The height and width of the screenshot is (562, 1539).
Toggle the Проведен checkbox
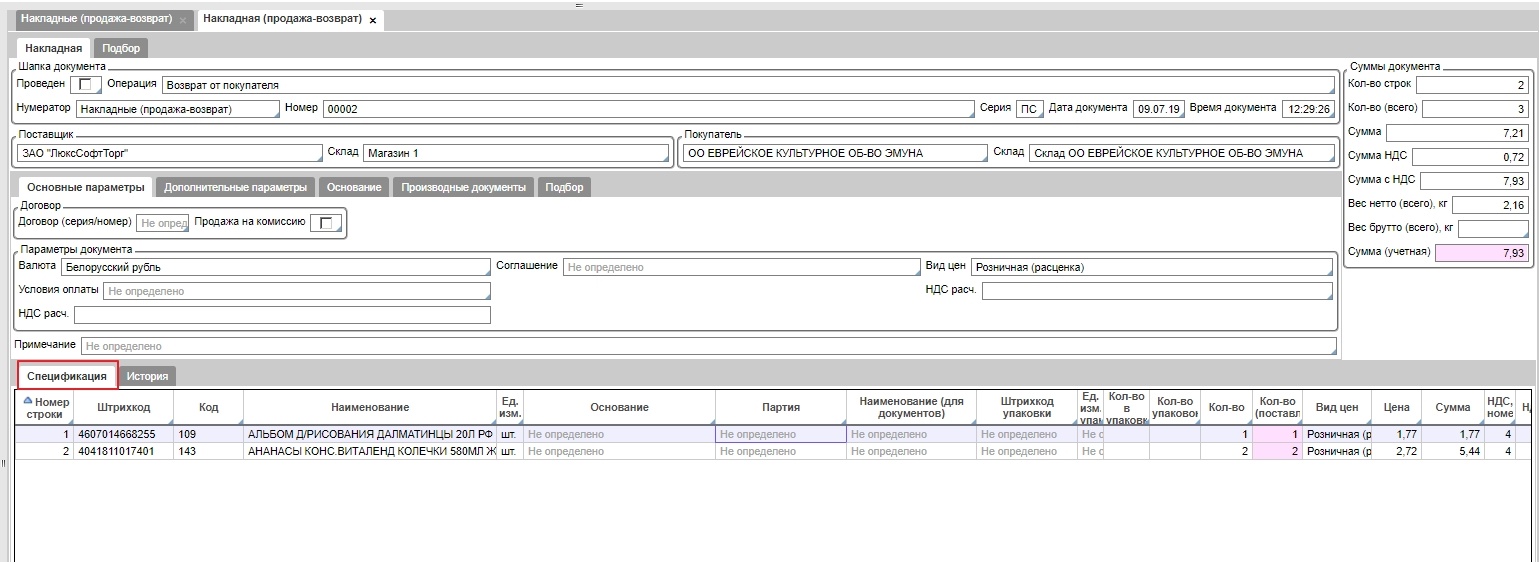89,85
